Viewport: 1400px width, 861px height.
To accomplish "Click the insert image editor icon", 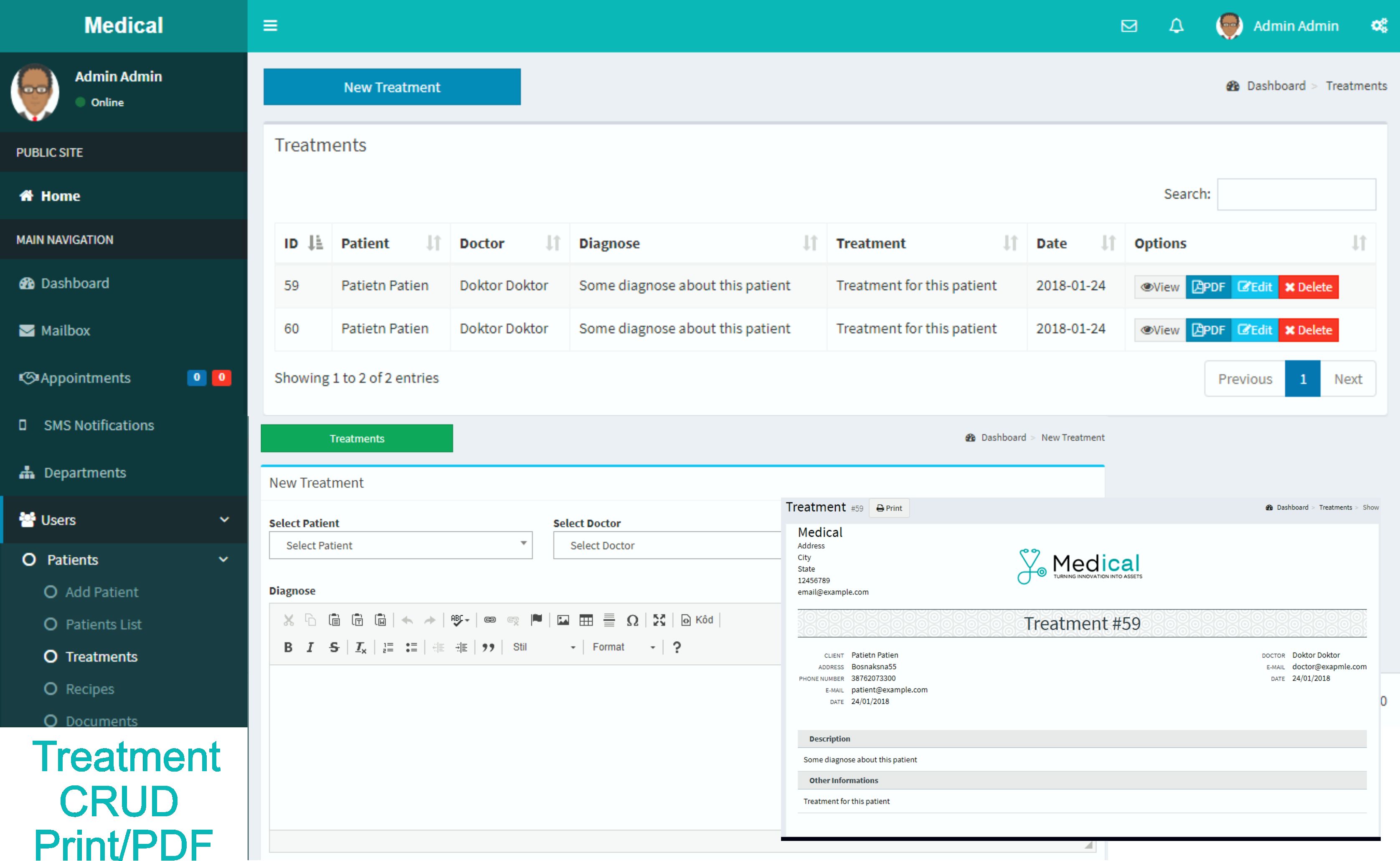I will coord(563,620).
